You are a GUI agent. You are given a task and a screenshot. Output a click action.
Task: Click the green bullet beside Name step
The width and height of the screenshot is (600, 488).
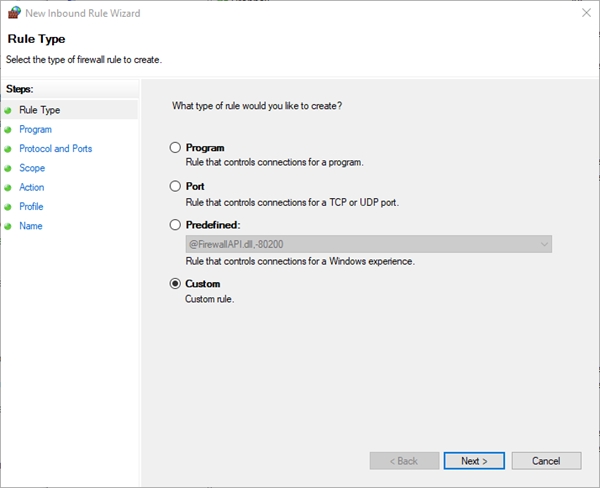(x=8, y=226)
